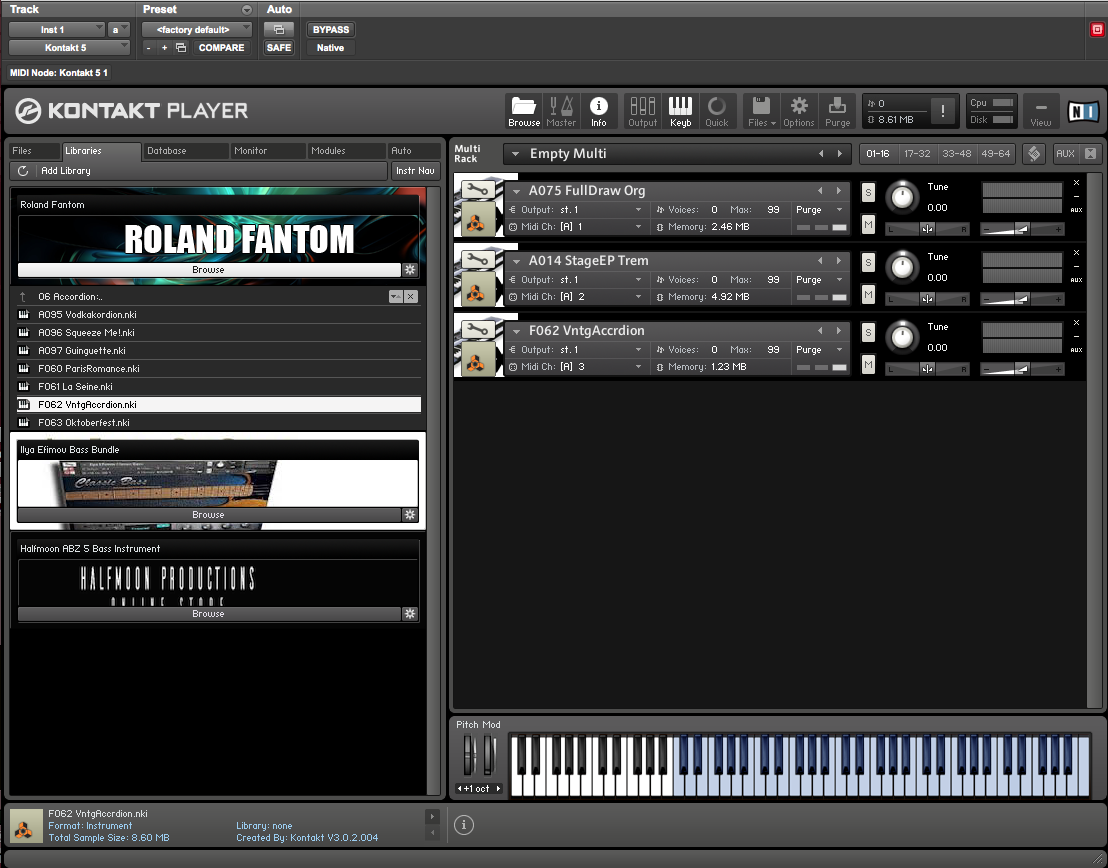Mute the A075 FullDraw Org instrument
Viewport: 1108px width, 868px height.
pyautogui.click(x=868, y=225)
